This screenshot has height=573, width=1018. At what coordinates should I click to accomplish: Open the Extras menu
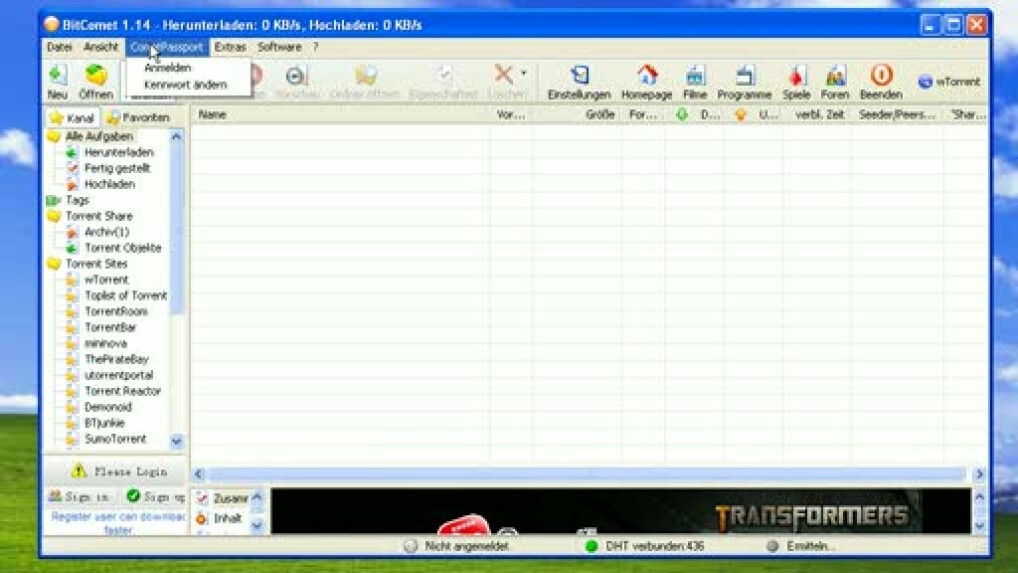coord(230,47)
